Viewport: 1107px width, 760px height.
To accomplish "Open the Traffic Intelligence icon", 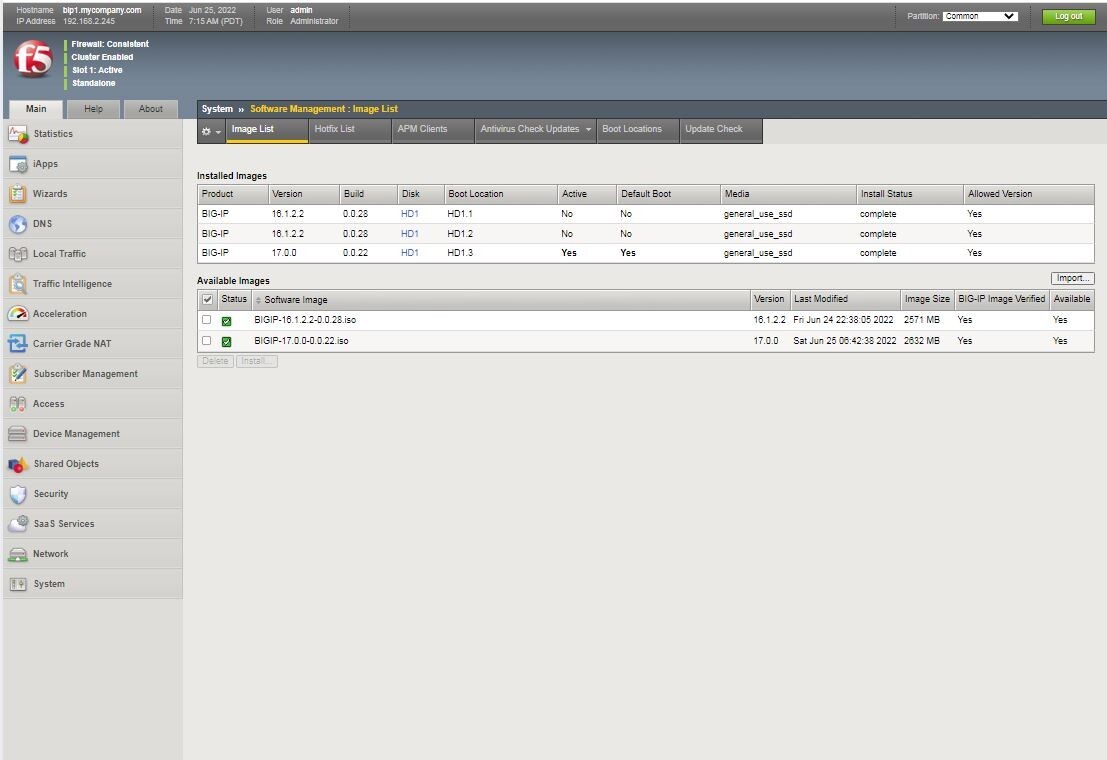I will (18, 284).
